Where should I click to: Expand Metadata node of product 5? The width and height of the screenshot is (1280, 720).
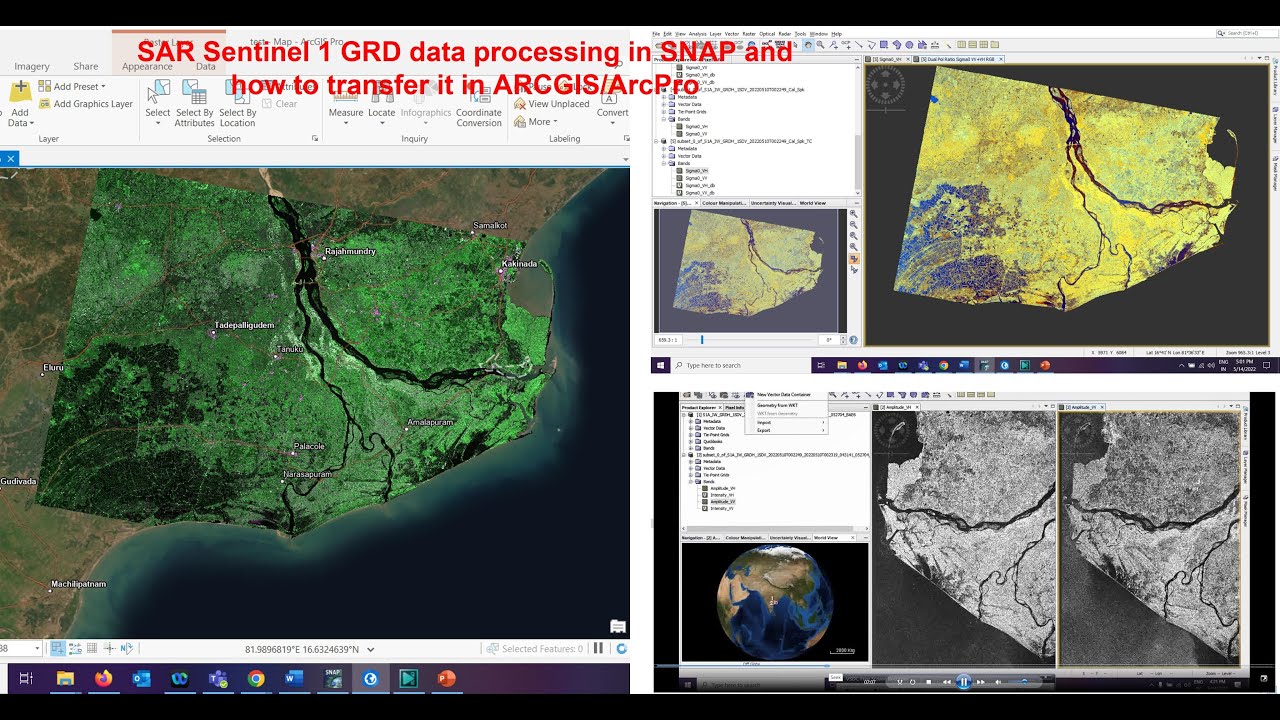pyautogui.click(x=664, y=148)
